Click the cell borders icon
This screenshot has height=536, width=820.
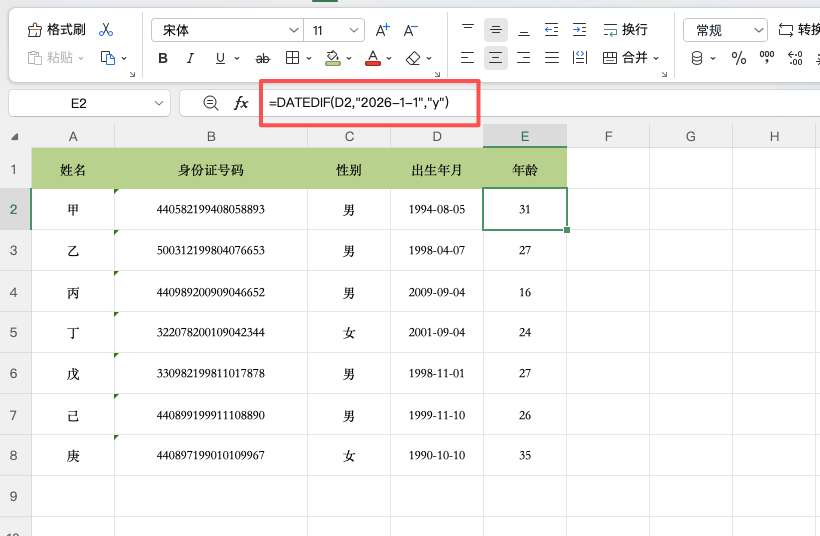click(x=292, y=58)
